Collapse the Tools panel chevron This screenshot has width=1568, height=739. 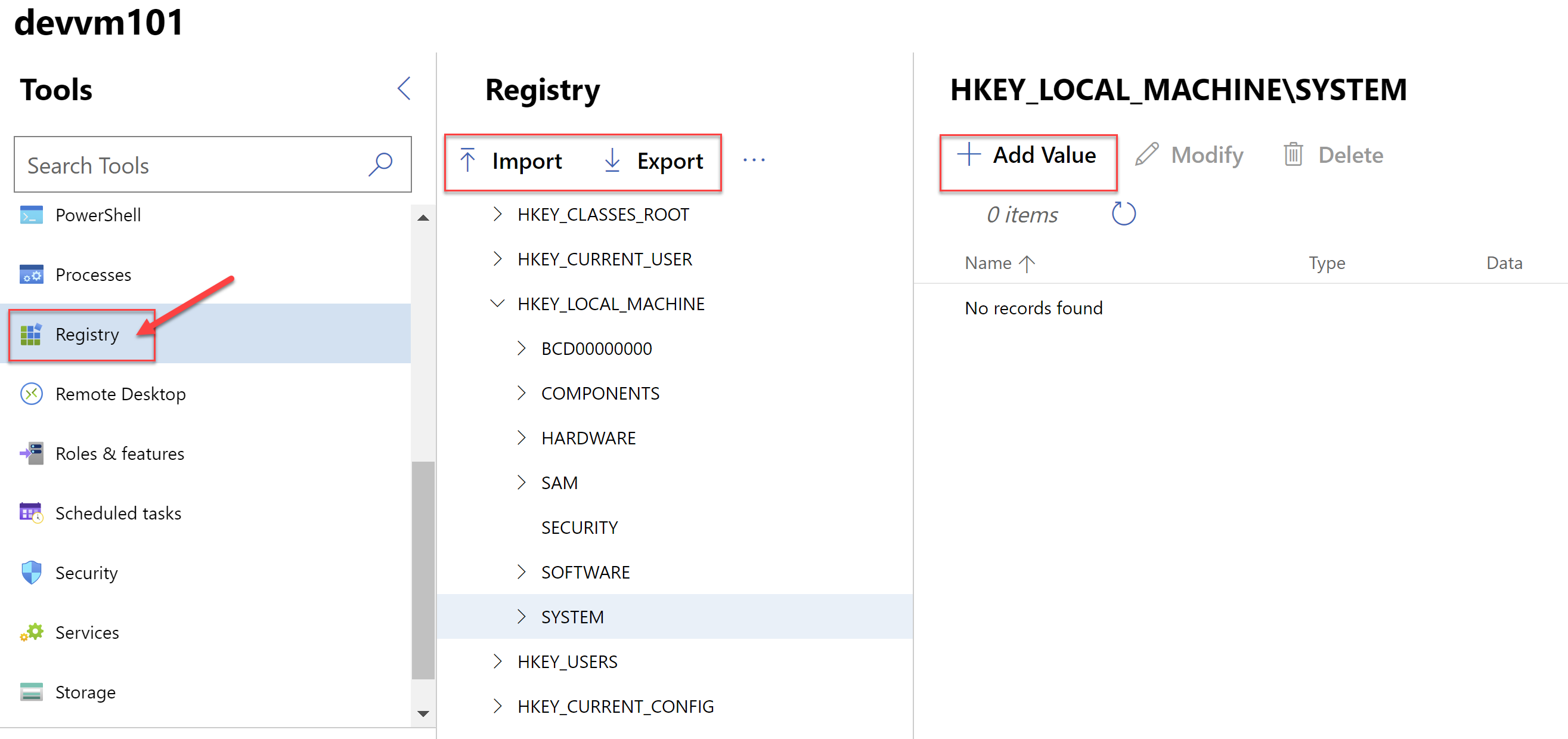[404, 89]
